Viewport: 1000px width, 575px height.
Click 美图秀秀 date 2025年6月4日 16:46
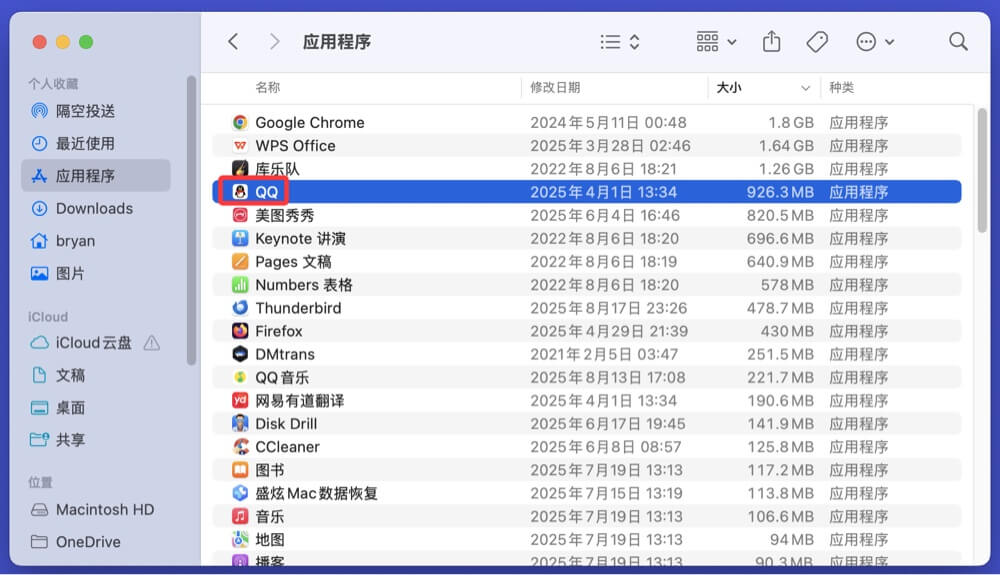pos(605,215)
